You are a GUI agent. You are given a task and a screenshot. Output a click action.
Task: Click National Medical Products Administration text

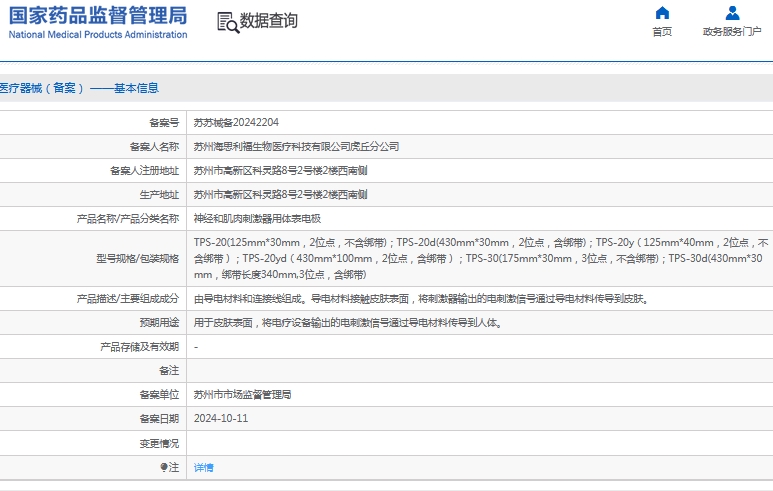(x=98, y=35)
